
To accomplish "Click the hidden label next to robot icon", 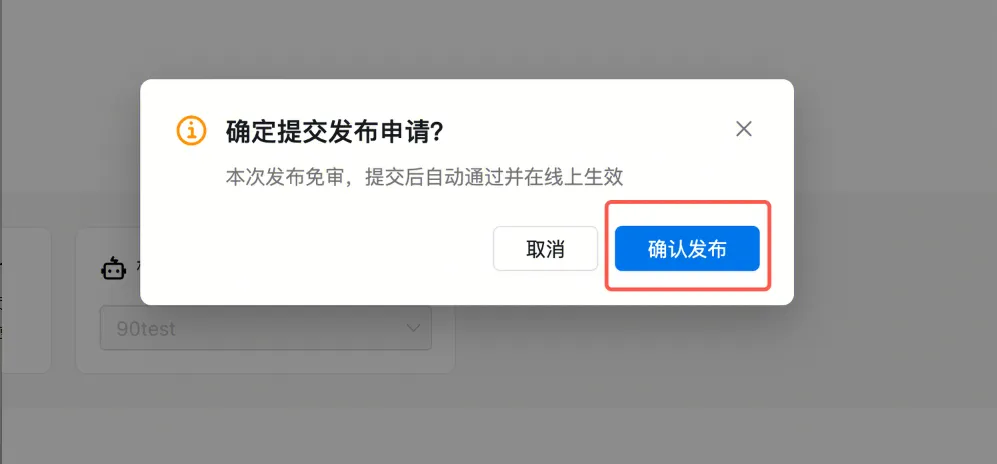I will 137,268.
